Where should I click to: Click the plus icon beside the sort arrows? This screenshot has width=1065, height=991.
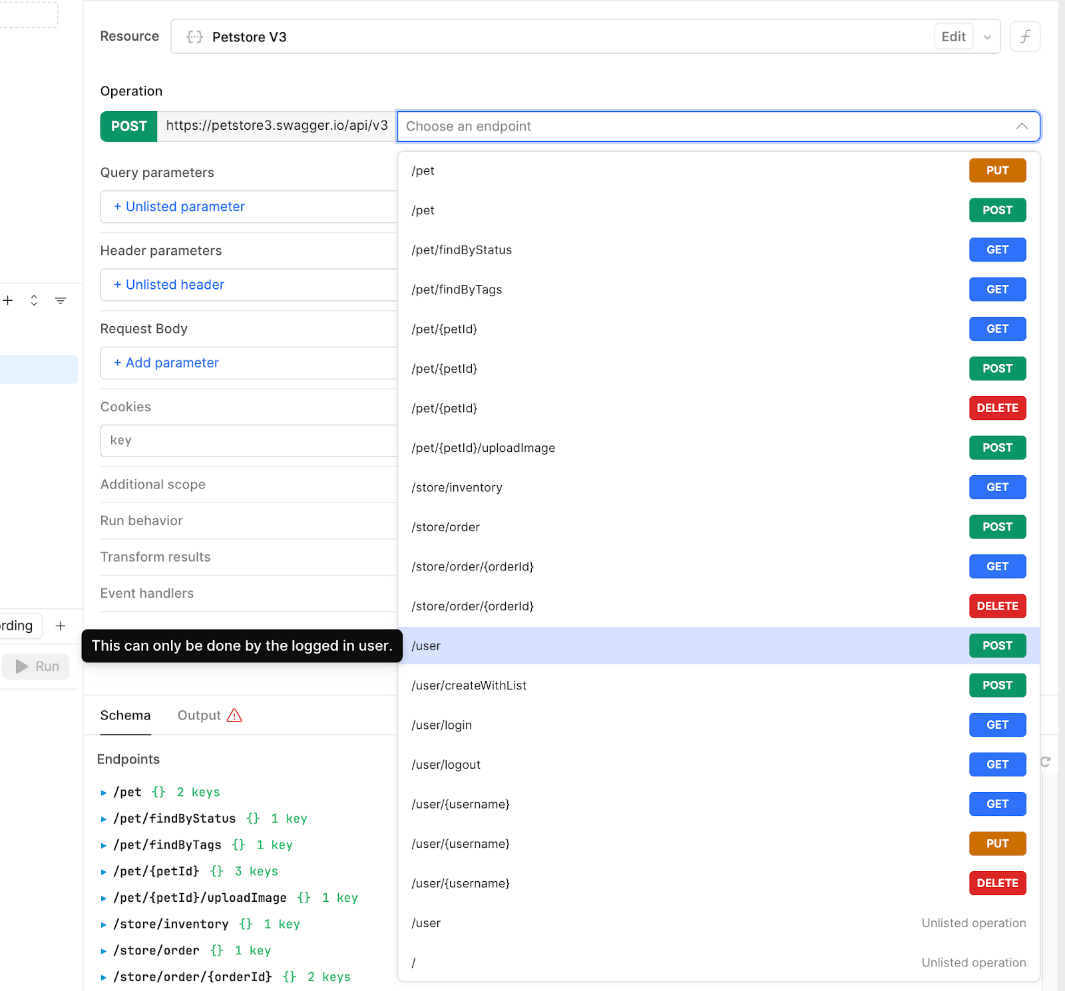point(8,300)
